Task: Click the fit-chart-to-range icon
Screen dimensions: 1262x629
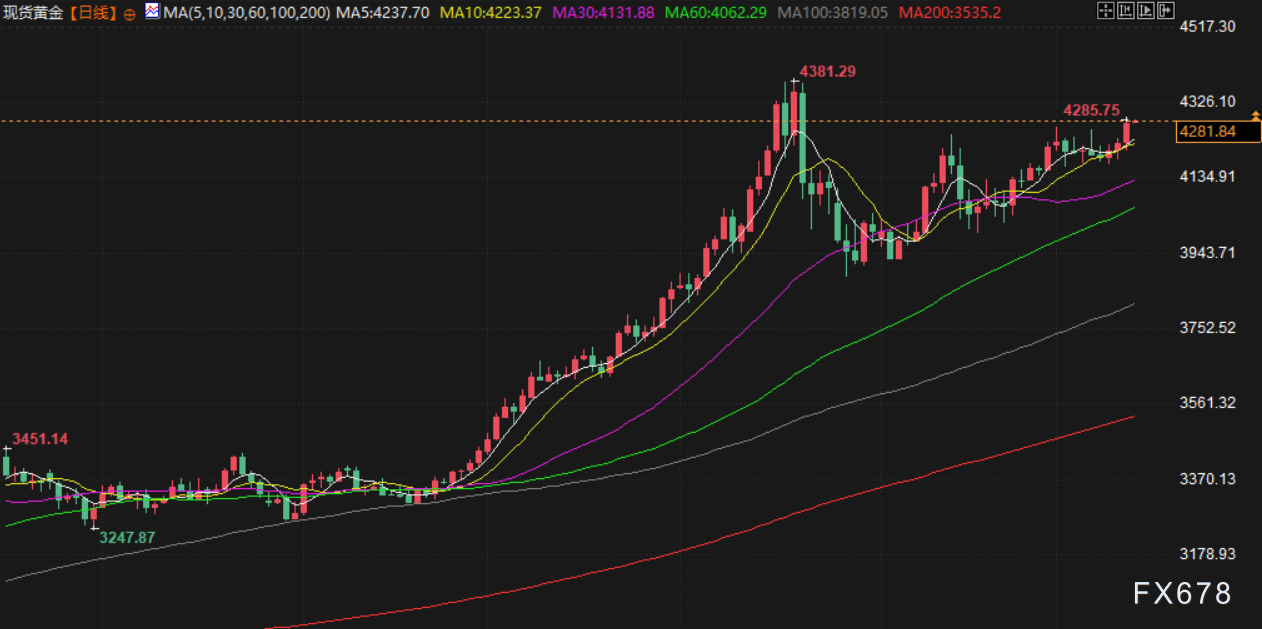Action: point(1124,12)
